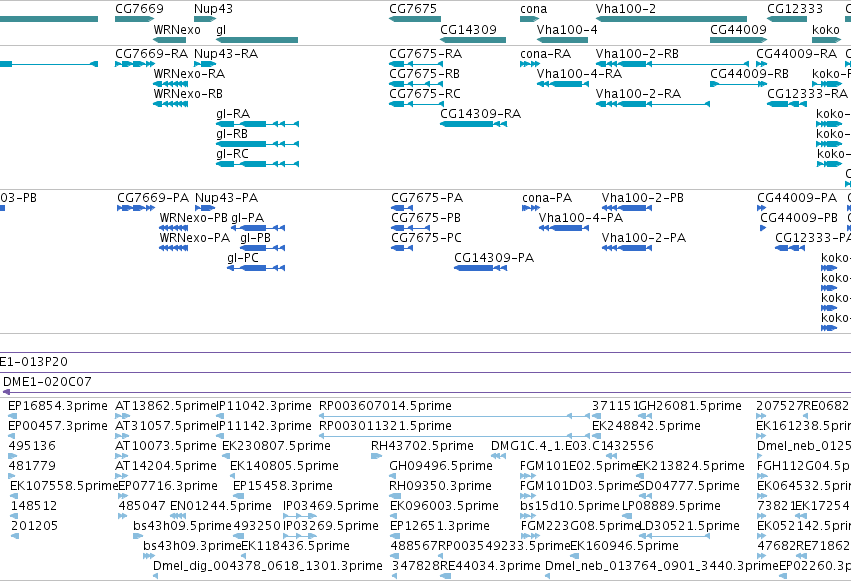851x581 pixels.
Task: Select the cona-RA transcript
Action: click(530, 64)
